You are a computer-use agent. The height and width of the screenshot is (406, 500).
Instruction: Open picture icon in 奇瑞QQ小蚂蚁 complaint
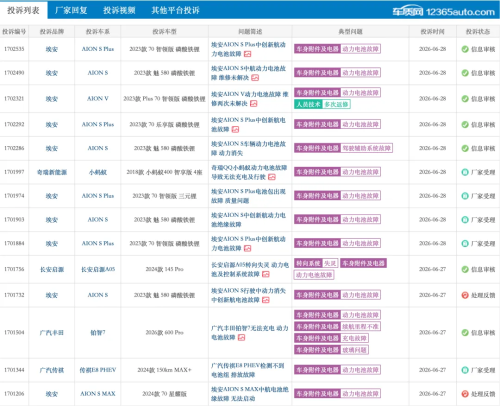(272, 177)
